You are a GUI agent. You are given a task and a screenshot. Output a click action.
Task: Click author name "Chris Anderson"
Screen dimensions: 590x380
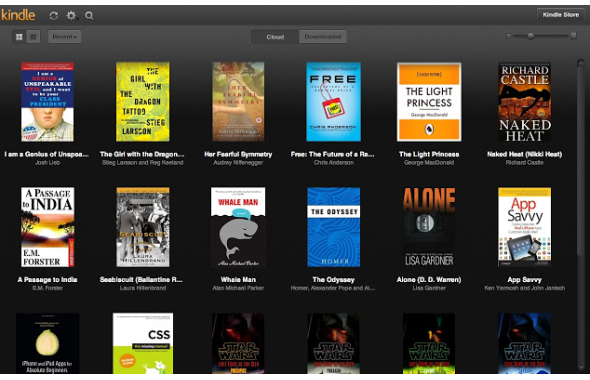coord(334,163)
